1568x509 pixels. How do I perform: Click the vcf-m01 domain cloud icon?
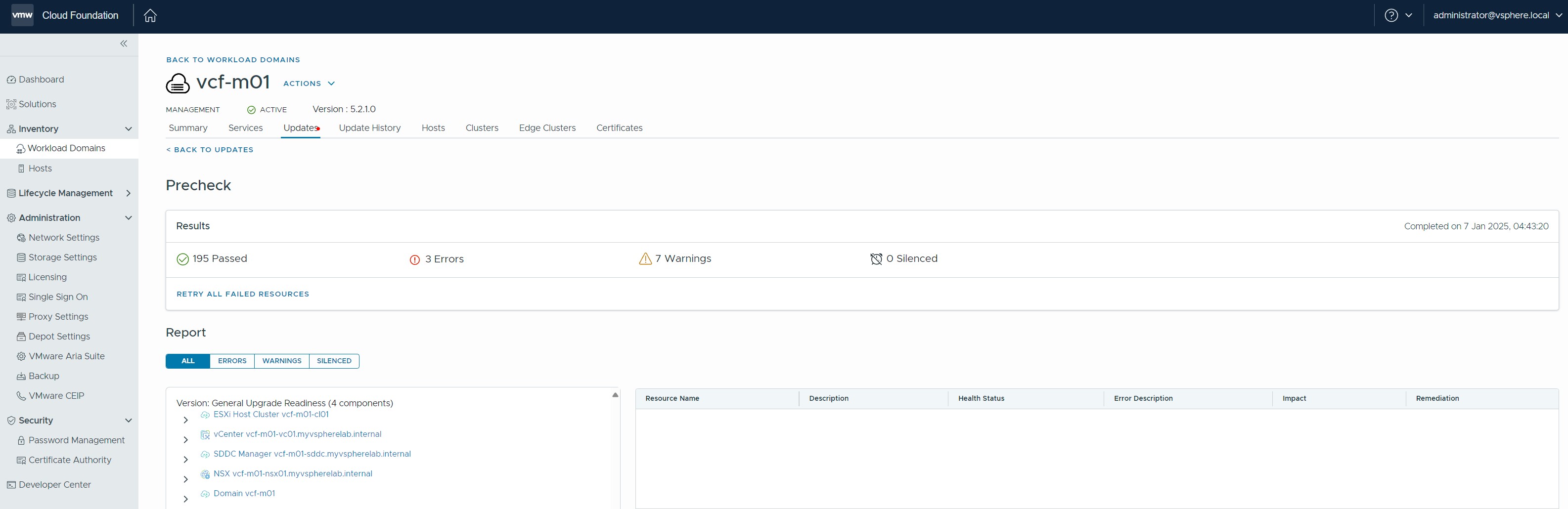tap(178, 84)
